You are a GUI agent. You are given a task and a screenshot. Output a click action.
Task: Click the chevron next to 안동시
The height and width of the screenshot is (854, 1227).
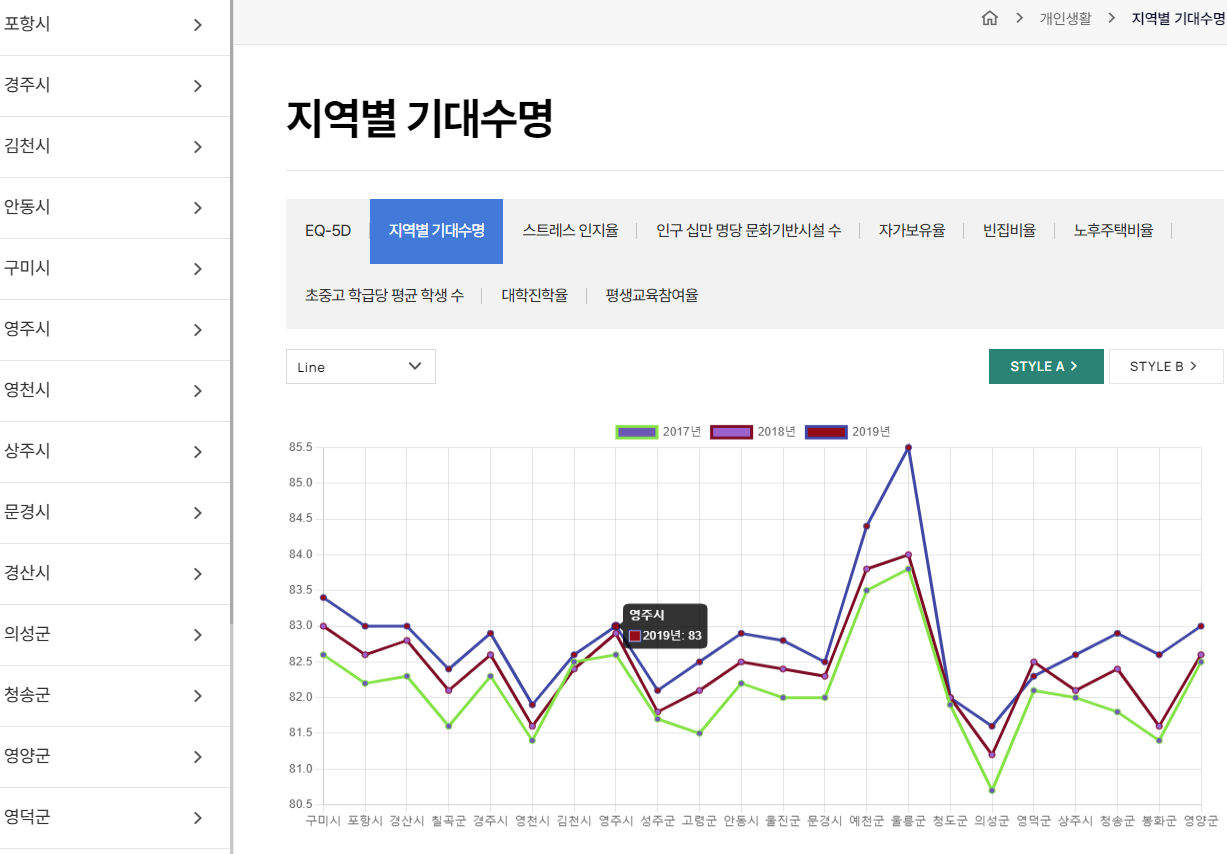198,208
